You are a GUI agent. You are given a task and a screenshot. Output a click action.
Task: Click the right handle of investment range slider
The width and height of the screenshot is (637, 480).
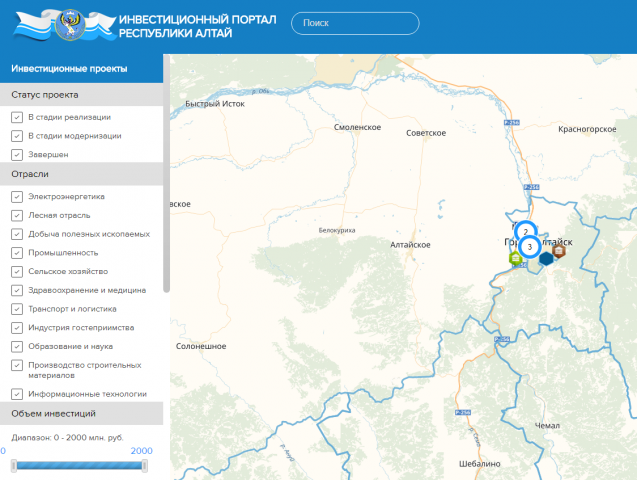[x=144, y=466]
